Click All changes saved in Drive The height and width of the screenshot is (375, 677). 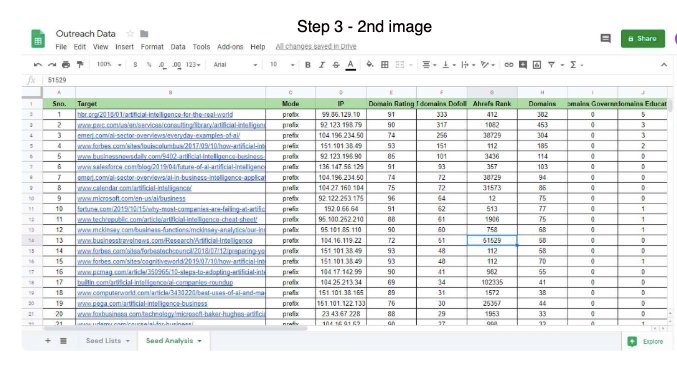pyautogui.click(x=316, y=46)
